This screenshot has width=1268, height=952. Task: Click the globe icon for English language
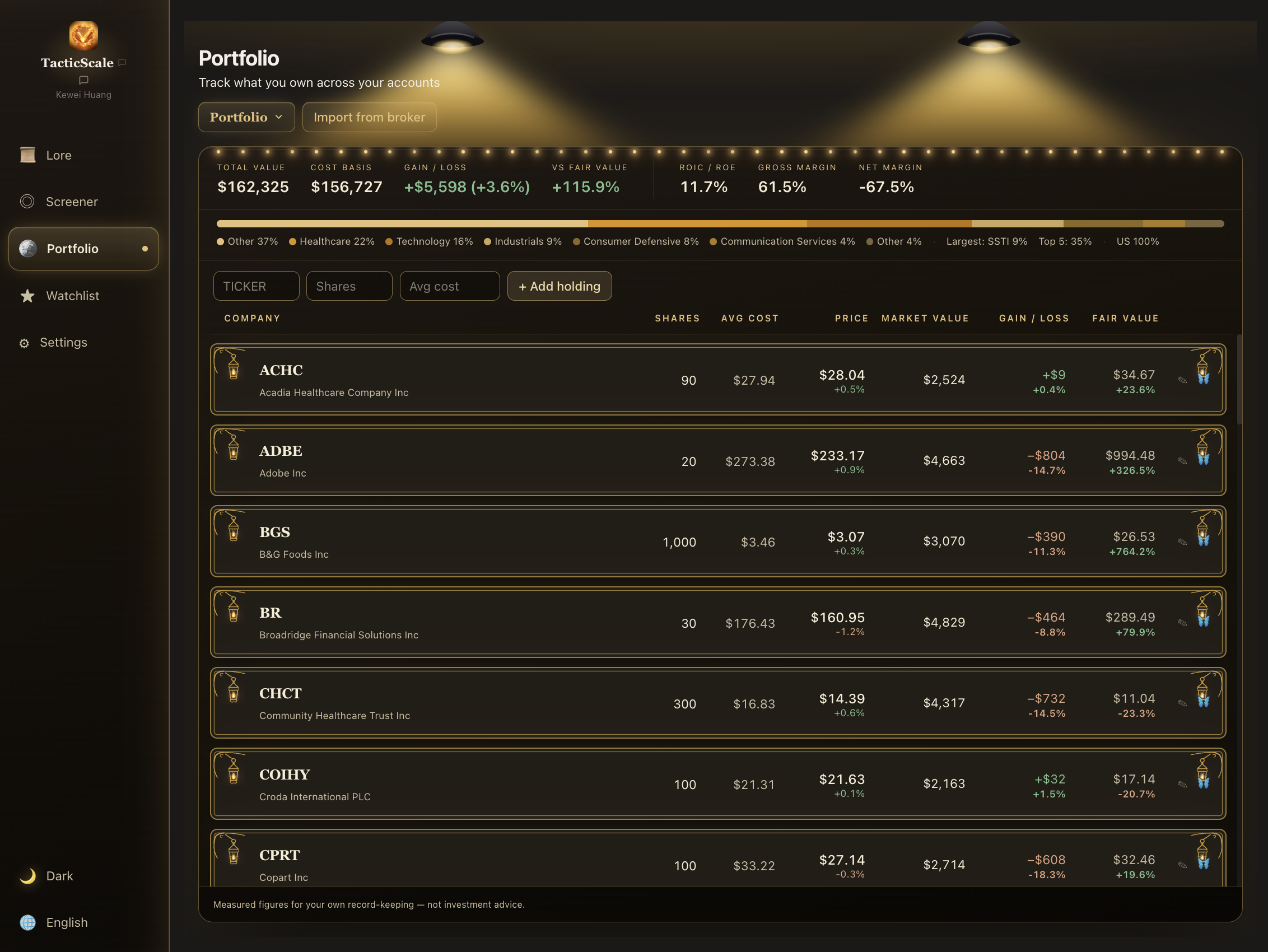(x=27, y=922)
